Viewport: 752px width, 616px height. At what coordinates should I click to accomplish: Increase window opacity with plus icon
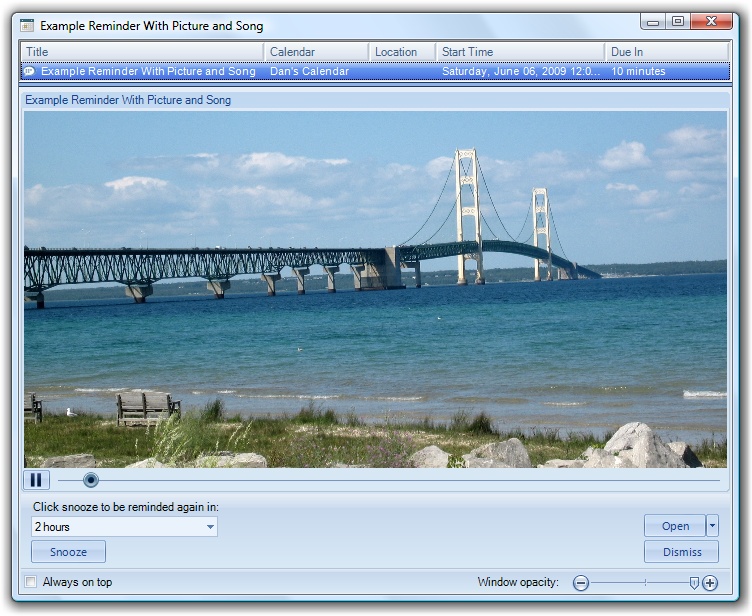(x=710, y=583)
